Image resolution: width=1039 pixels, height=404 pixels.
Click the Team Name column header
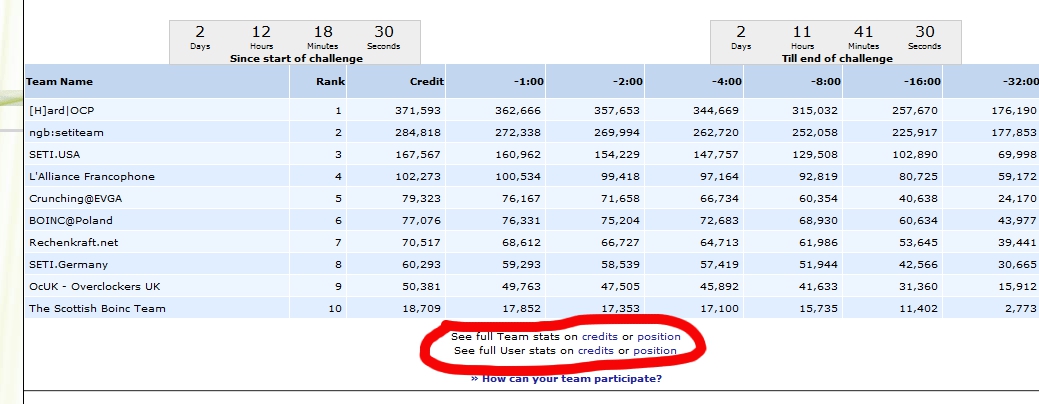(x=60, y=81)
